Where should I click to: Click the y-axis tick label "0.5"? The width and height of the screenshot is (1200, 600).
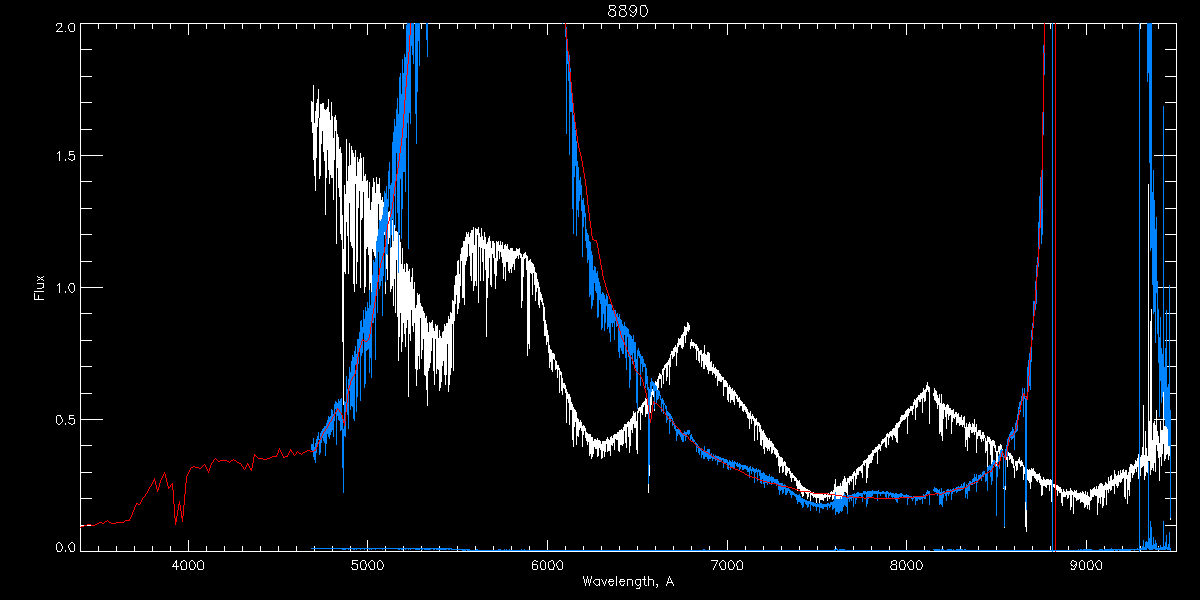point(65,419)
